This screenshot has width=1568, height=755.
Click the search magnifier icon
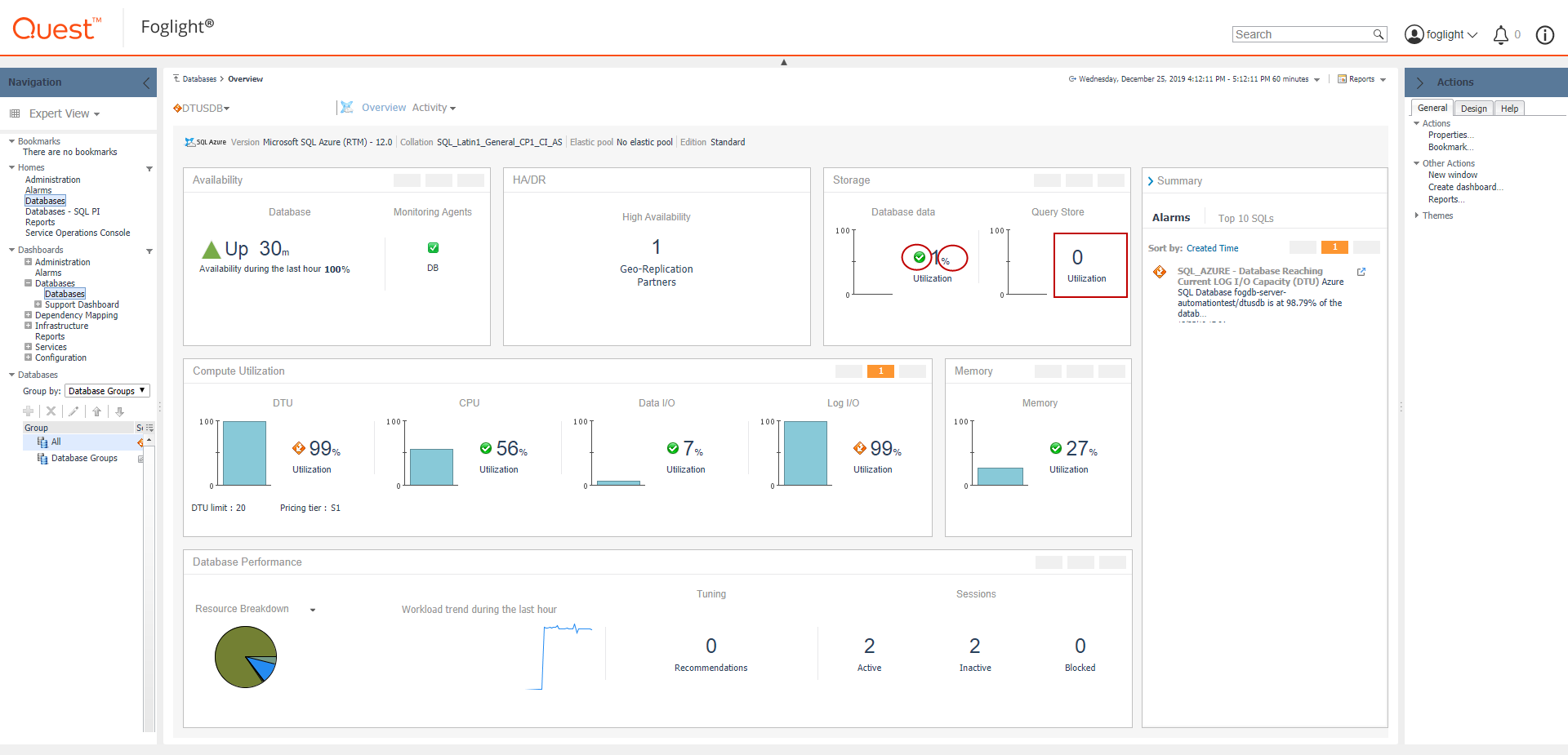click(1379, 34)
